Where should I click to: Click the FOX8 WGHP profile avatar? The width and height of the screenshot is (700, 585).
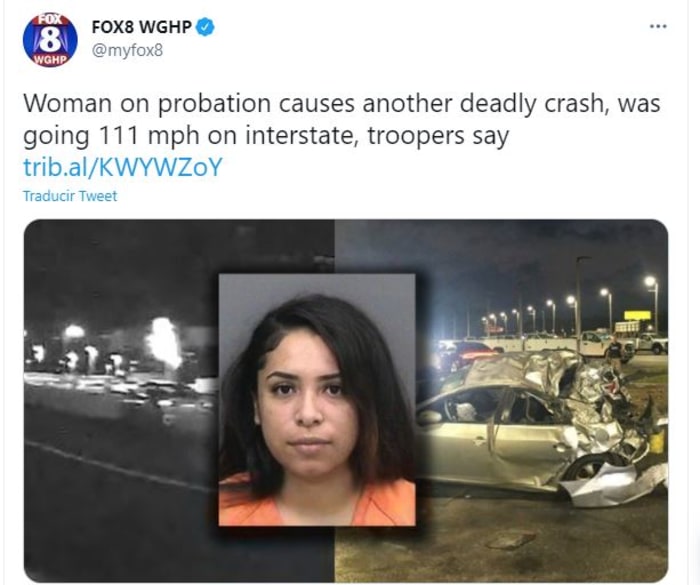[50, 40]
